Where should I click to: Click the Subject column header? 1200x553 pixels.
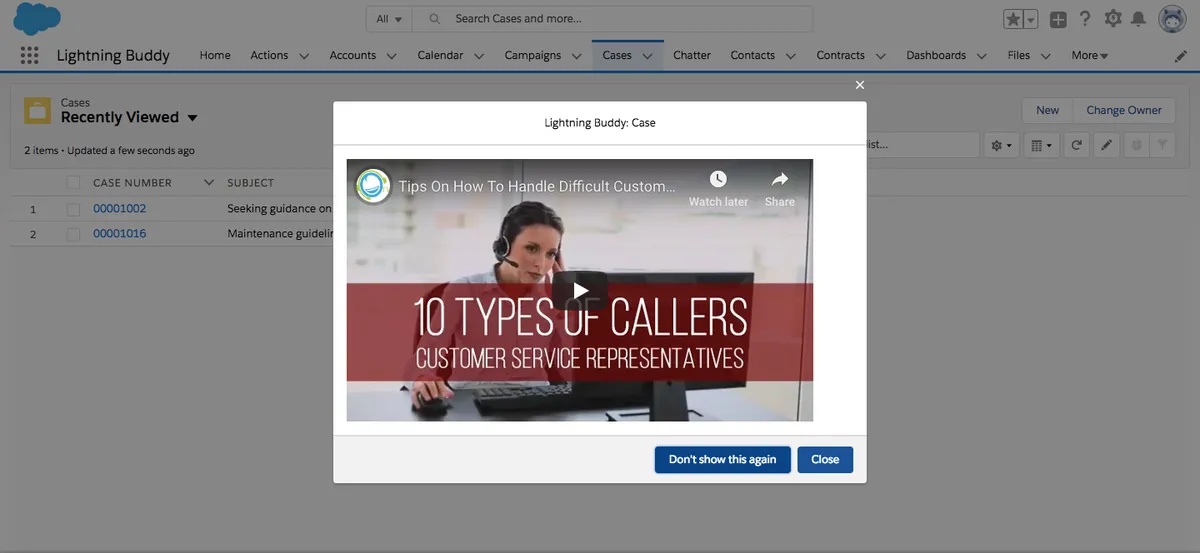pyautogui.click(x=250, y=183)
